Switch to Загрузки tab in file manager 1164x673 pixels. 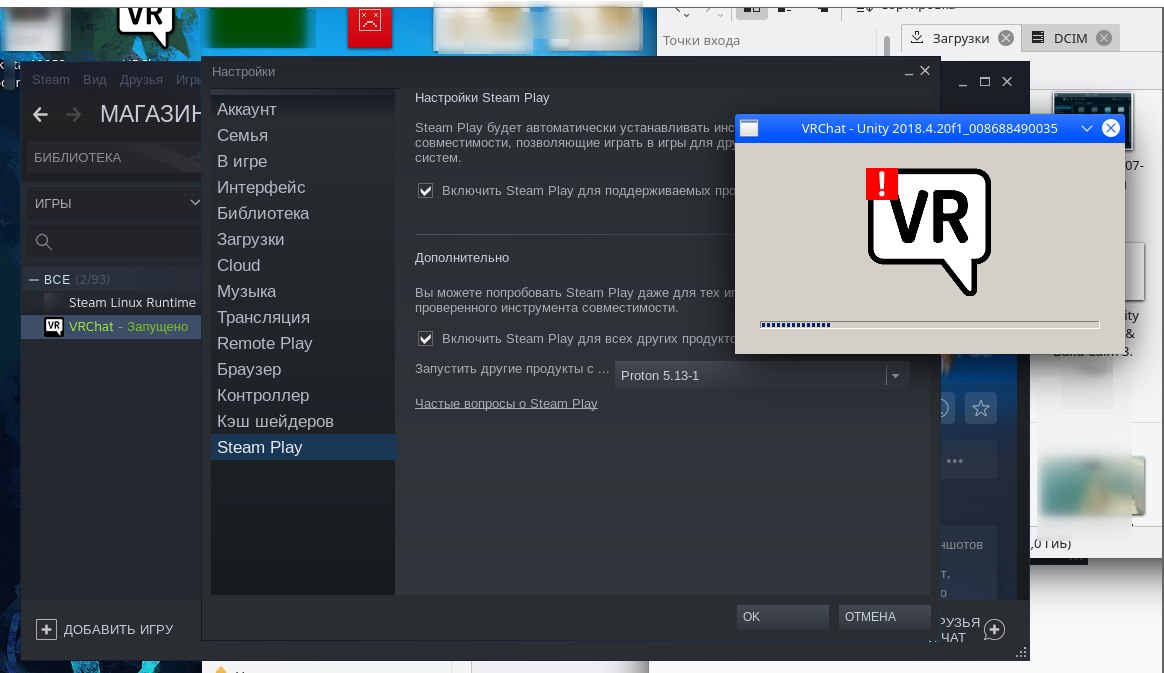[x=961, y=38]
